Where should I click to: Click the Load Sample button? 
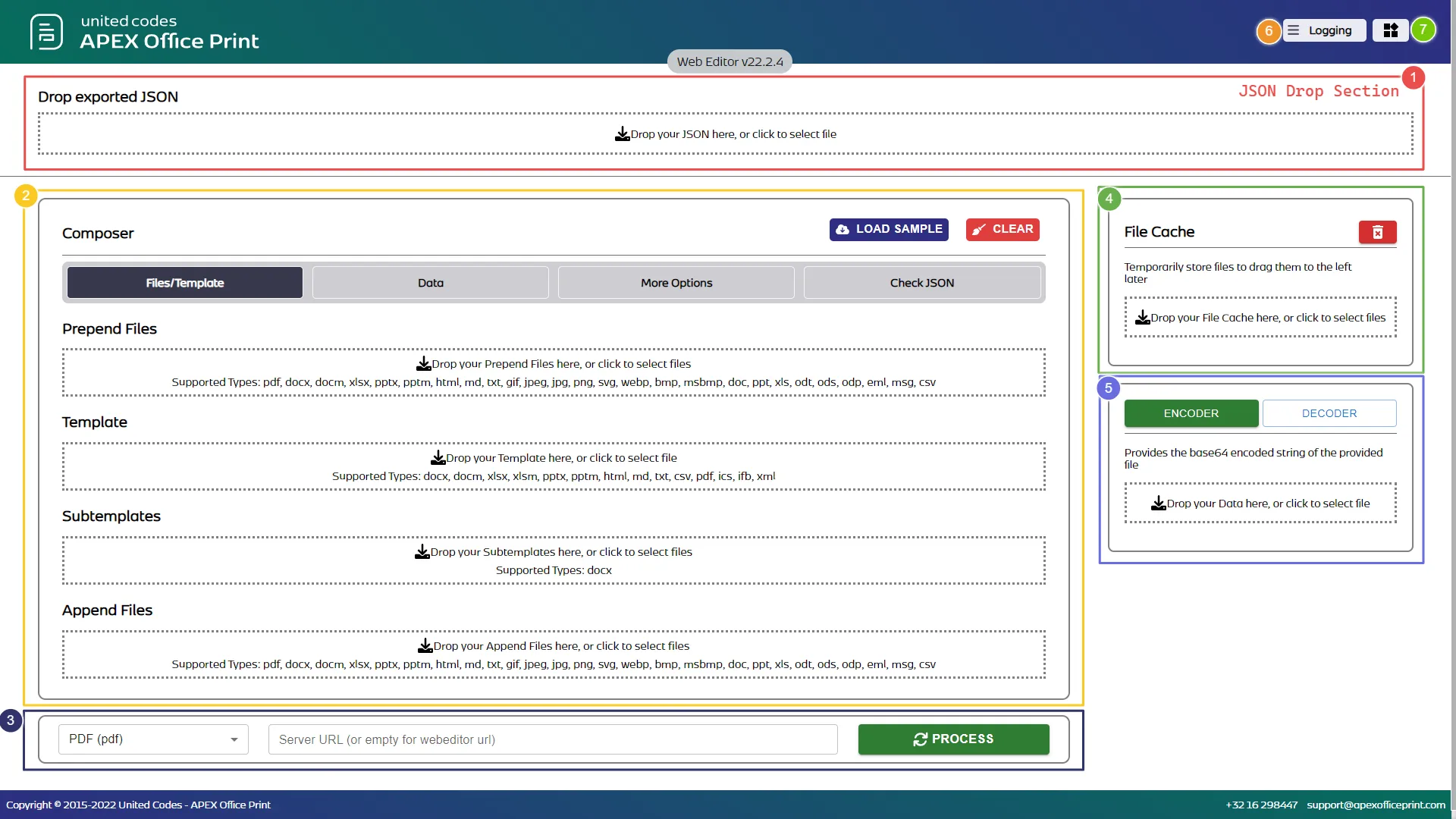click(x=889, y=229)
